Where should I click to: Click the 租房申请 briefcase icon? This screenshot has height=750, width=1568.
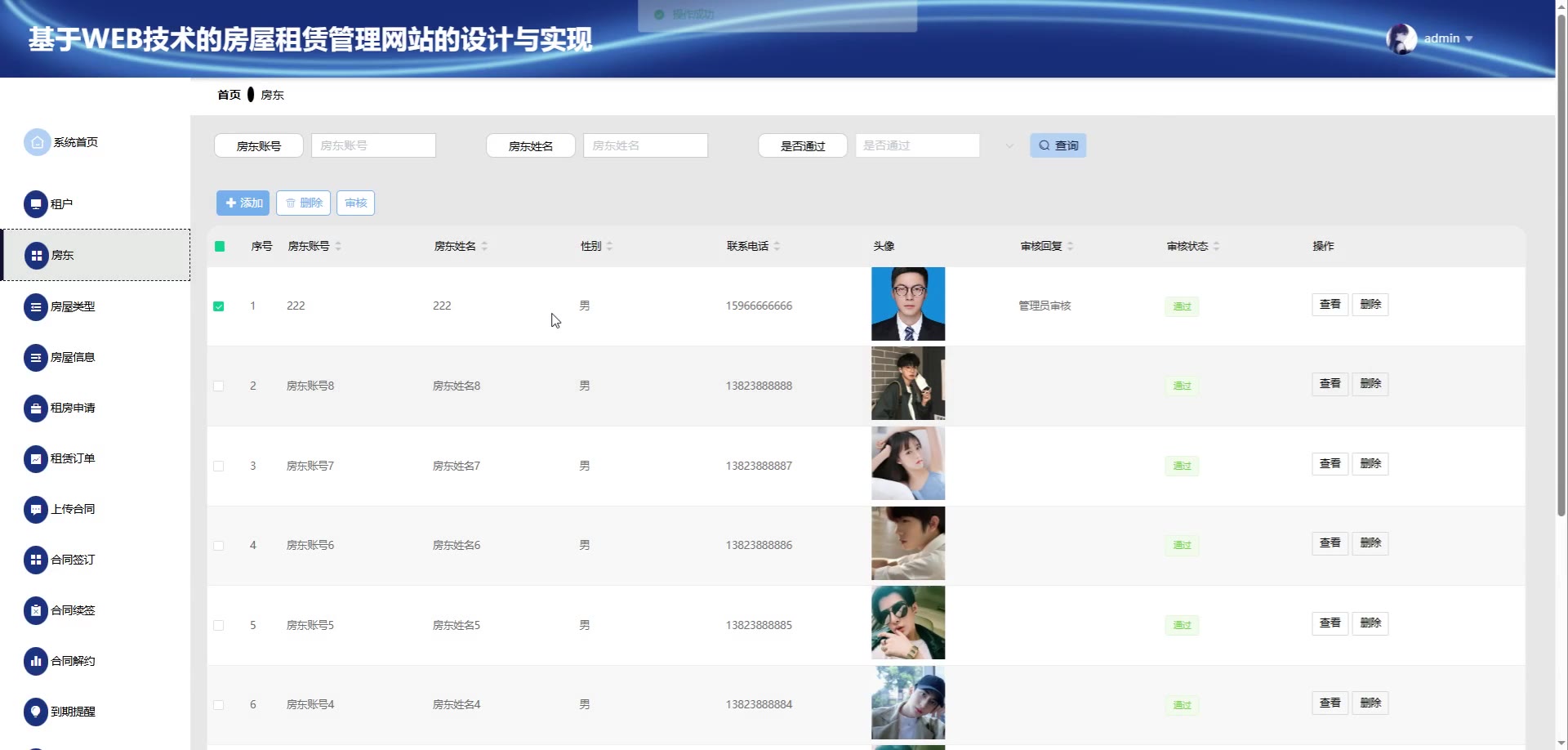coord(36,408)
